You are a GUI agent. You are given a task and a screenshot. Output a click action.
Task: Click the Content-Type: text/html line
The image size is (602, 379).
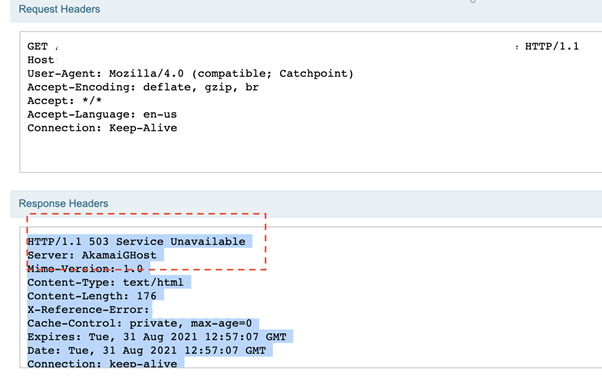coord(106,283)
